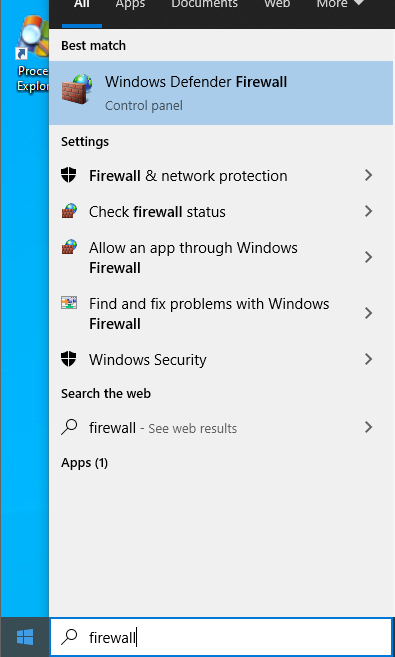Click the magnifier icon beside firewall web results

(69, 427)
